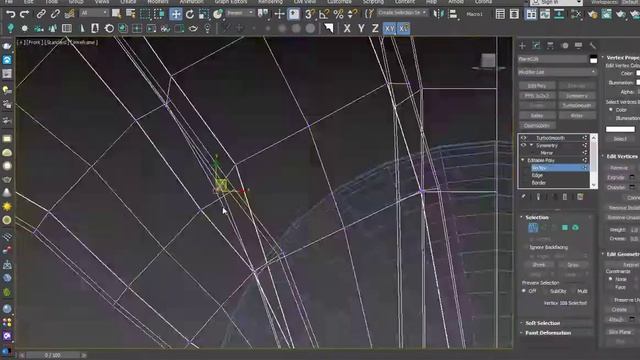Collapse the Editable Poly sub-object tree
This screenshot has height=360, width=640.
pyautogui.click(x=523, y=160)
